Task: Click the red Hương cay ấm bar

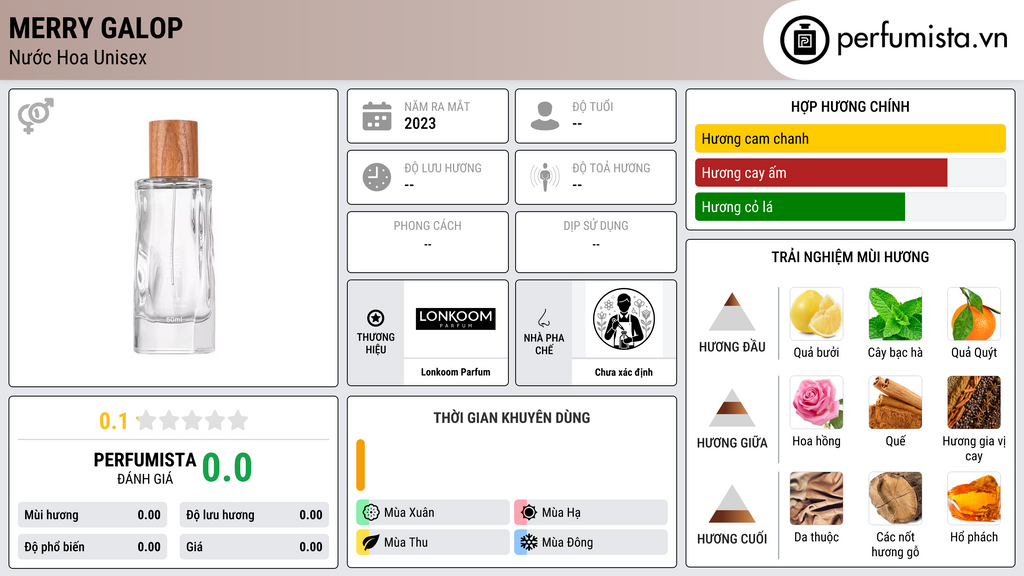Action: [x=821, y=172]
